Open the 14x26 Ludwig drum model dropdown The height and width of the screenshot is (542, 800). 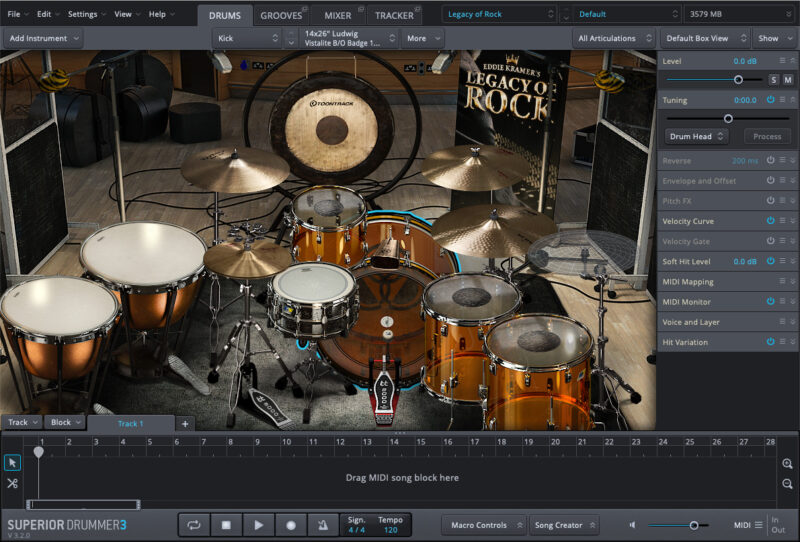[x=349, y=38]
